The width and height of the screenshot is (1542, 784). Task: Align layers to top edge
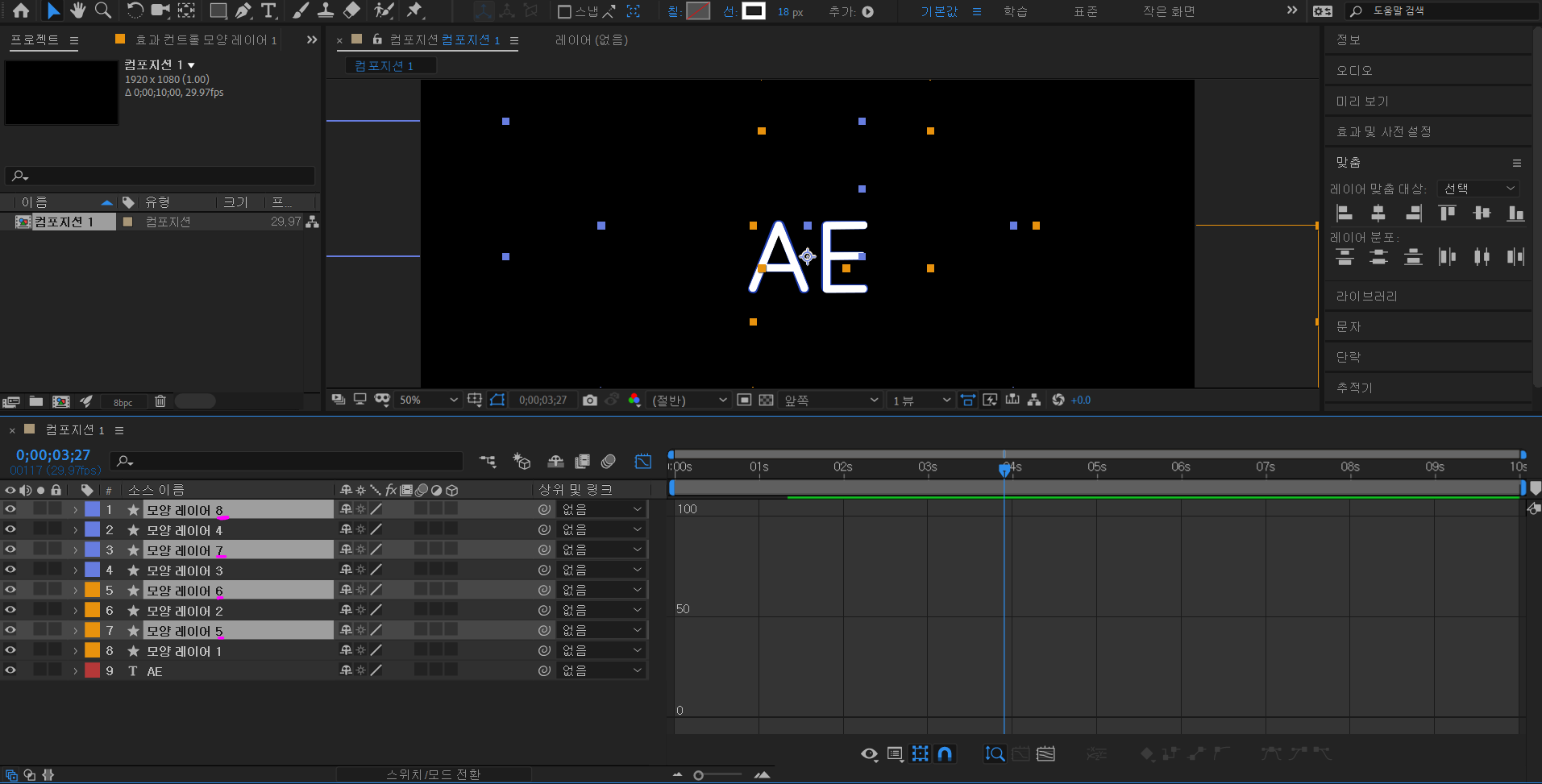coord(1448,213)
